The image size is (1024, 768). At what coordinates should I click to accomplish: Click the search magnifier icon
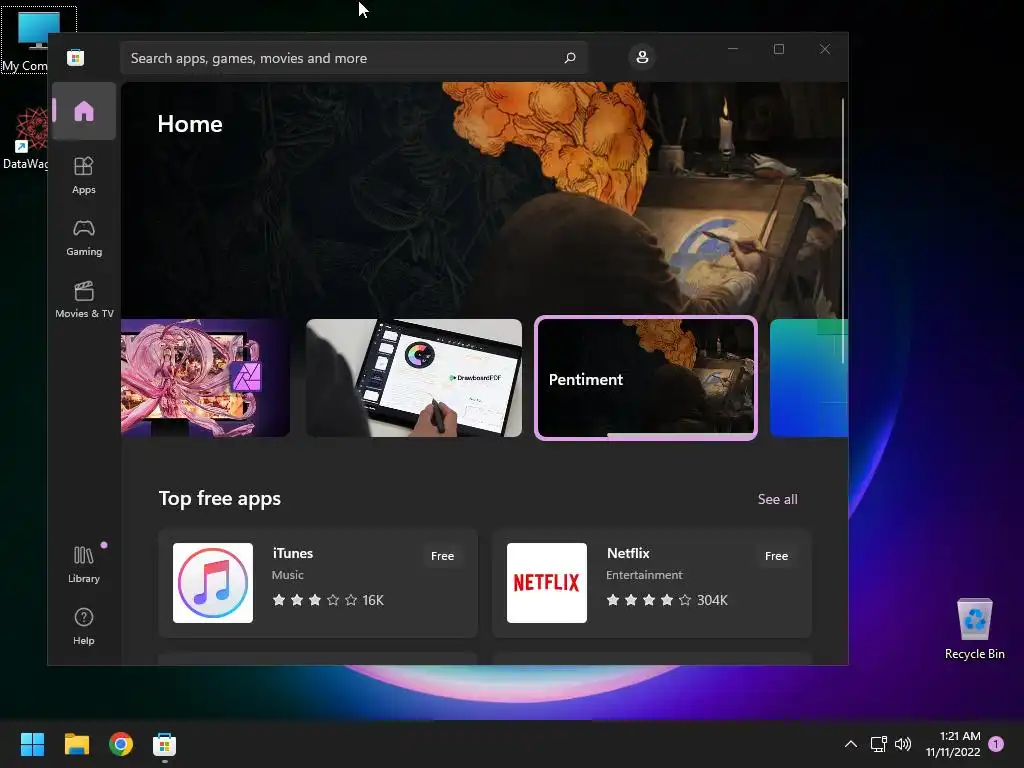tap(569, 58)
